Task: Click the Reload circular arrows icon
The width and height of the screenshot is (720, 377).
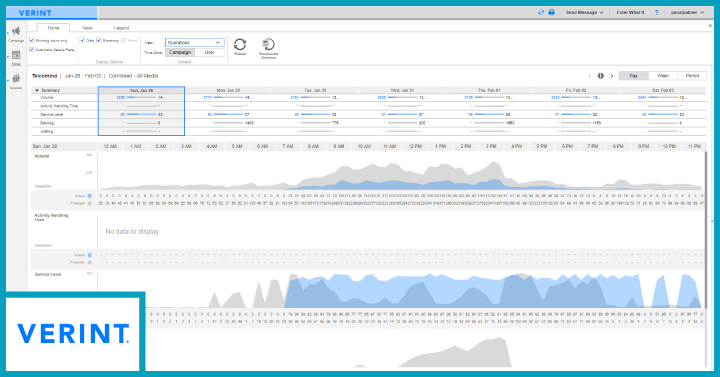Action: [240, 45]
